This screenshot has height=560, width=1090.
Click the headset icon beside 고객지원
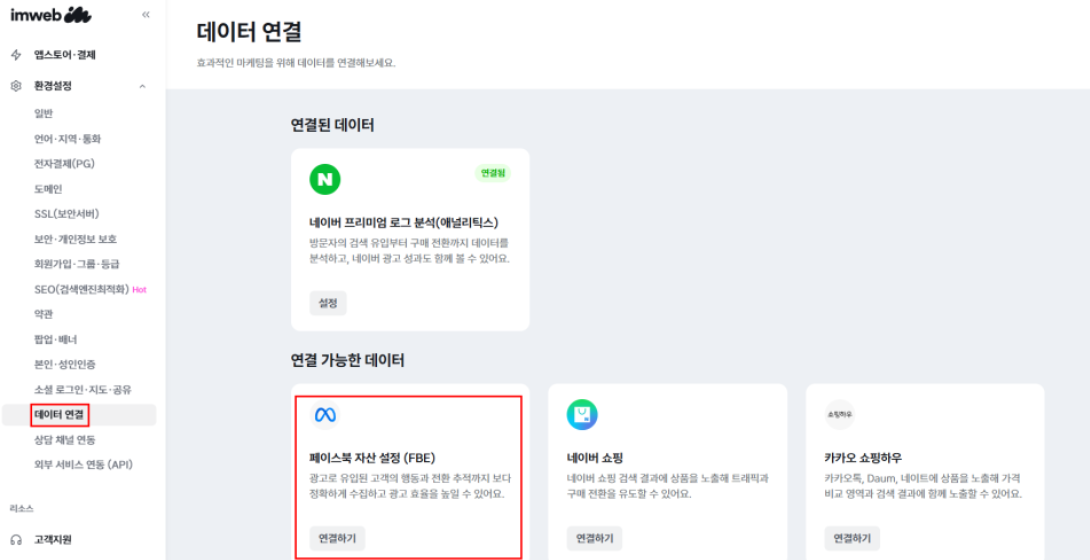coord(16,540)
